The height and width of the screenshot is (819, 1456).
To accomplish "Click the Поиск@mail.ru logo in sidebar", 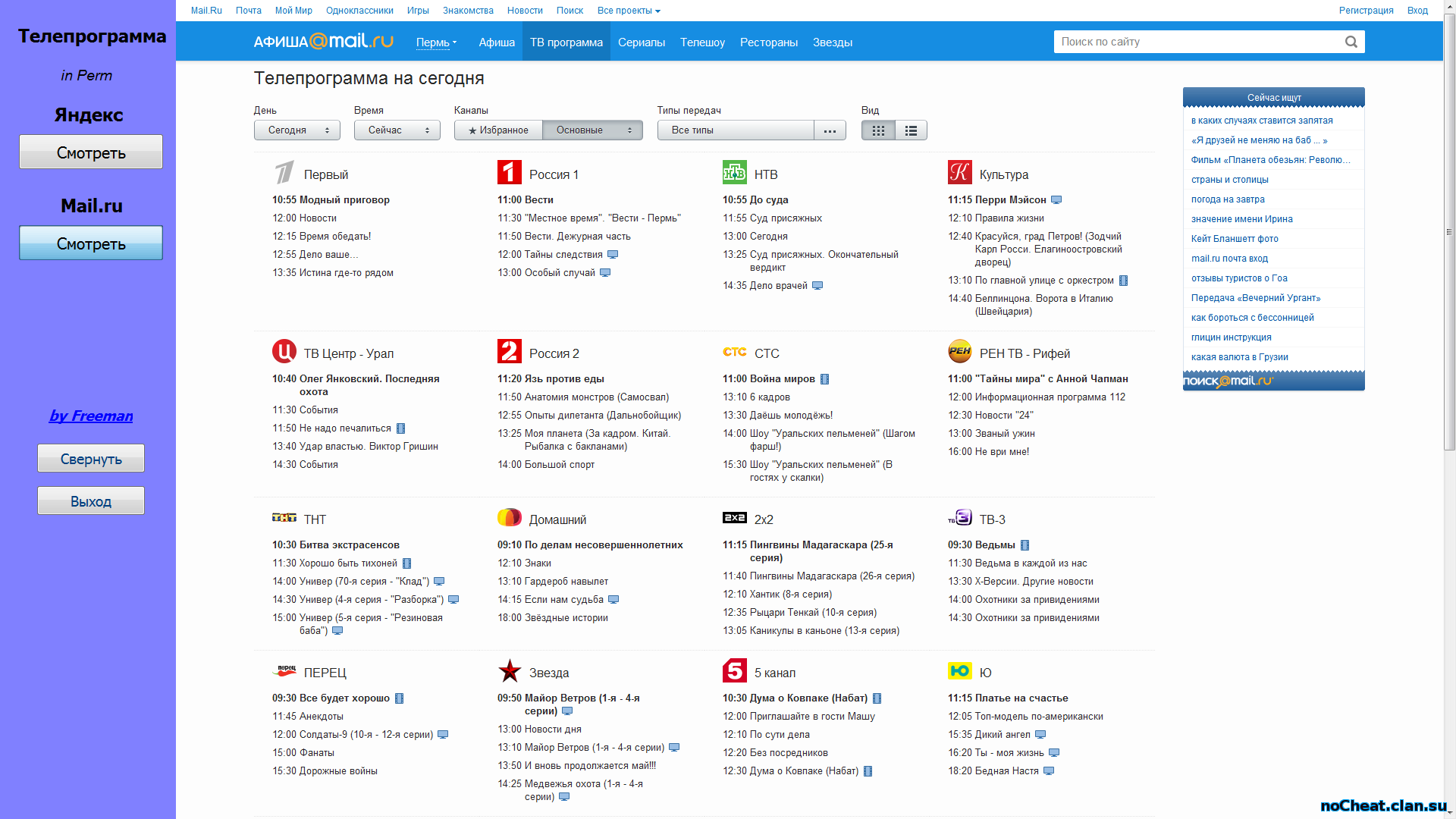I will point(1228,381).
